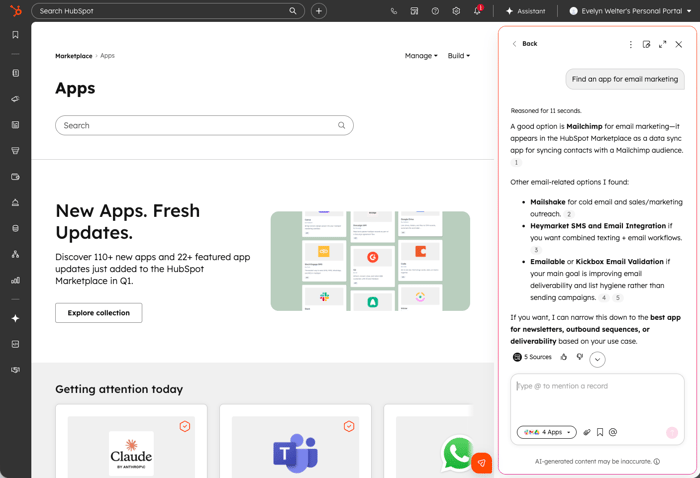
Task: Open the CRM contacts icon in sidebar
Action: pos(16,73)
